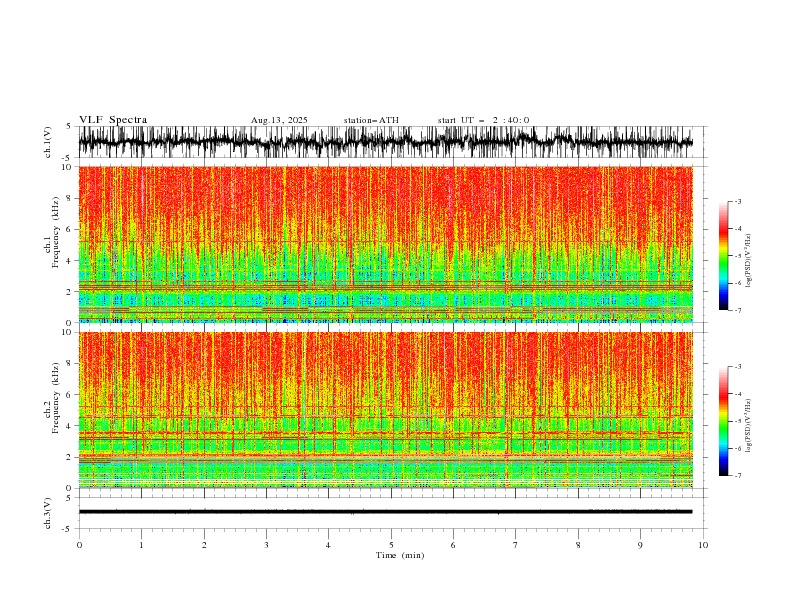The image size is (792, 612).
Task: Click the 'station=ATH' label
Action: [x=371, y=120]
